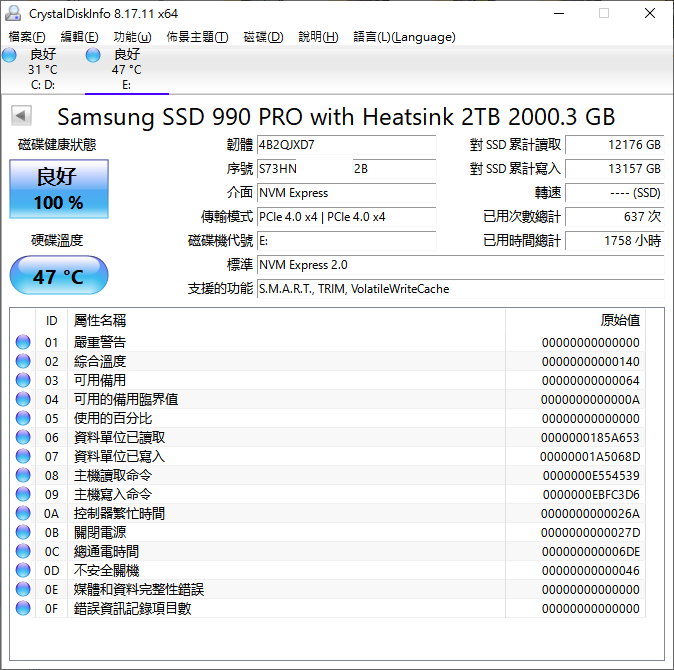The width and height of the screenshot is (674, 670).
Task: Select raw value 0000000000140
Action: pyautogui.click(x=591, y=361)
